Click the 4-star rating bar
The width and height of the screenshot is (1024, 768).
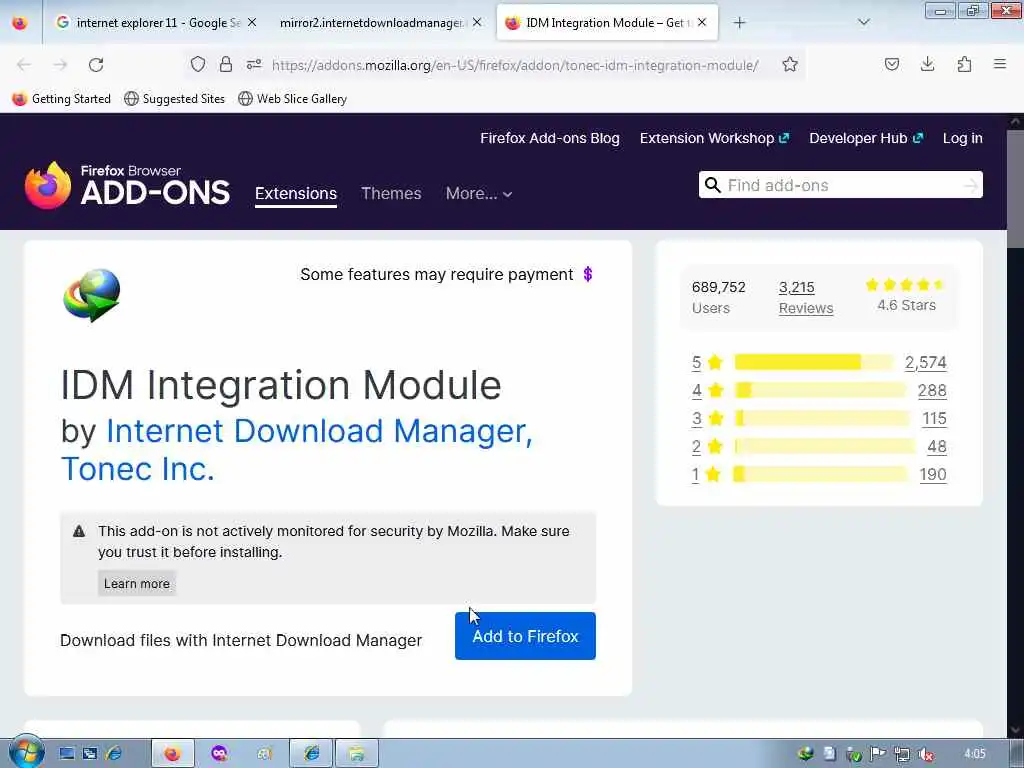click(820, 391)
